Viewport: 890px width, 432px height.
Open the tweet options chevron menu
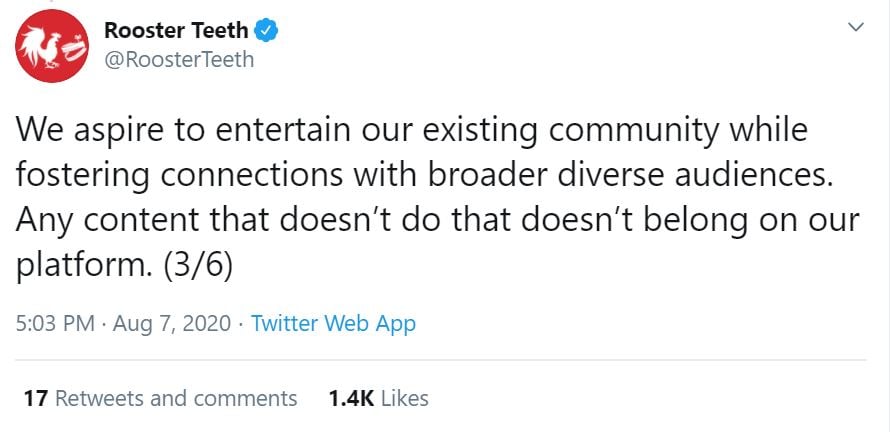(x=855, y=27)
